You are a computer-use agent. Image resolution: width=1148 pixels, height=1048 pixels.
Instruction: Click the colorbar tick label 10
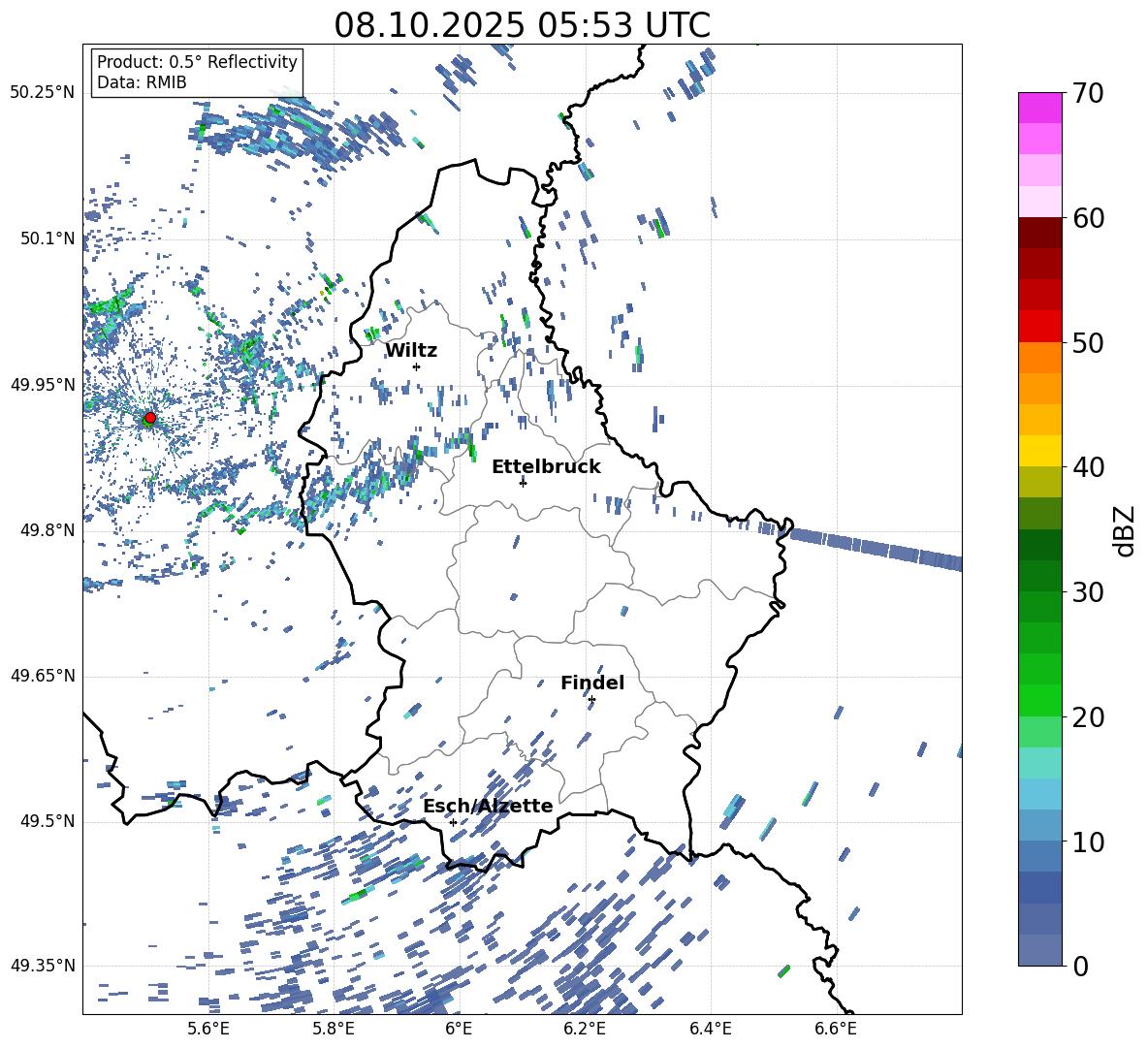pos(1088,842)
